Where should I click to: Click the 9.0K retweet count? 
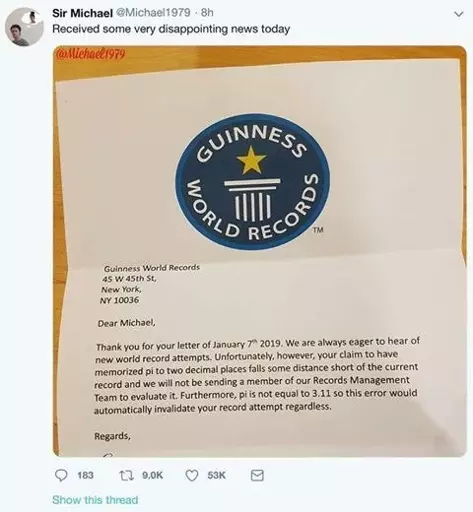tap(153, 475)
